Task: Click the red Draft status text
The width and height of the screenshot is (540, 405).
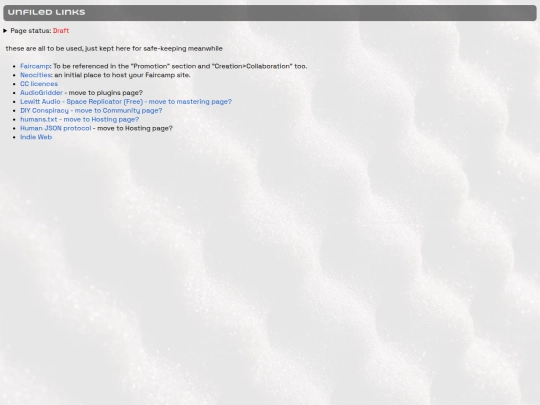Action: coord(61,31)
